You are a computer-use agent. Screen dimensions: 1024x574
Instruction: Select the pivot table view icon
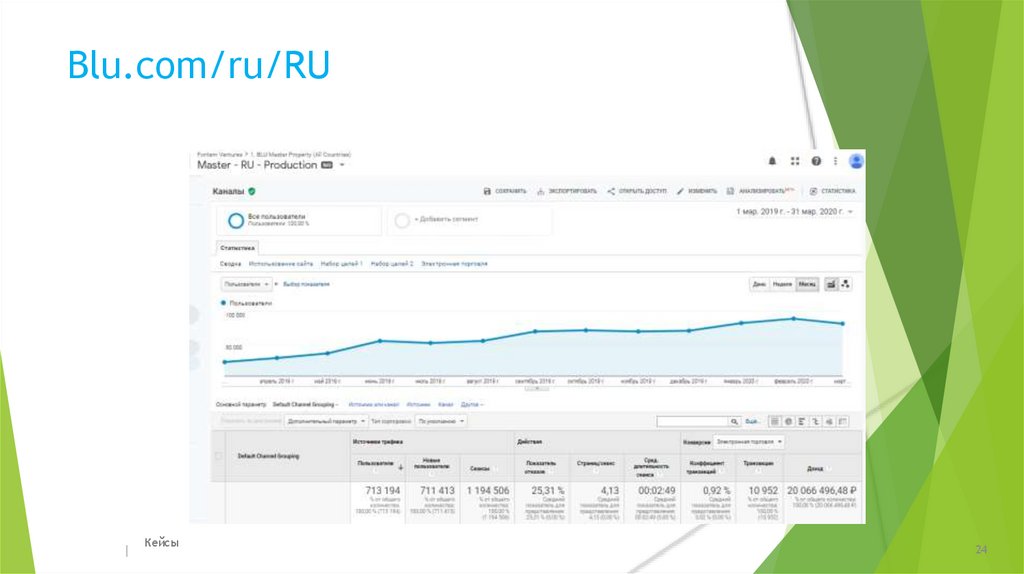(x=843, y=422)
